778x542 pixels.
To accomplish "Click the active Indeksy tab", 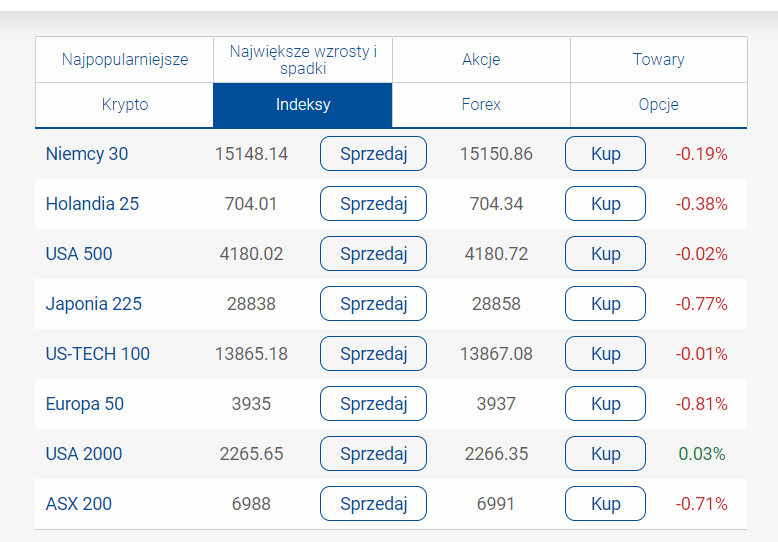I will click(303, 104).
